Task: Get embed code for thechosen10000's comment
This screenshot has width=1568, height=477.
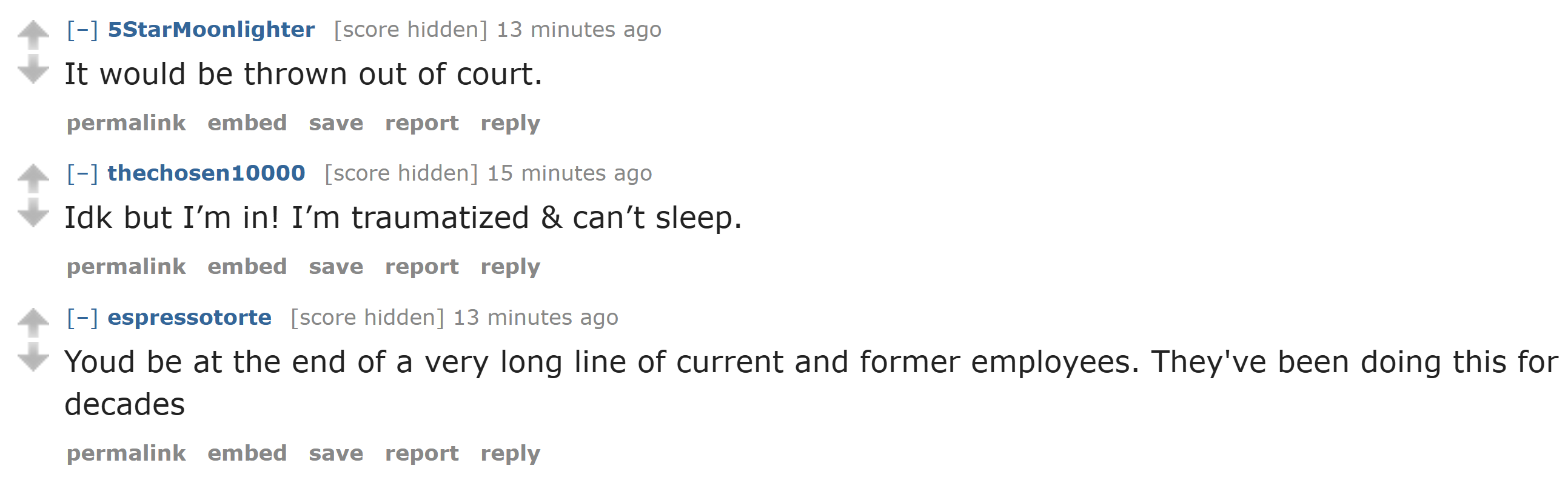Action: click(x=247, y=267)
